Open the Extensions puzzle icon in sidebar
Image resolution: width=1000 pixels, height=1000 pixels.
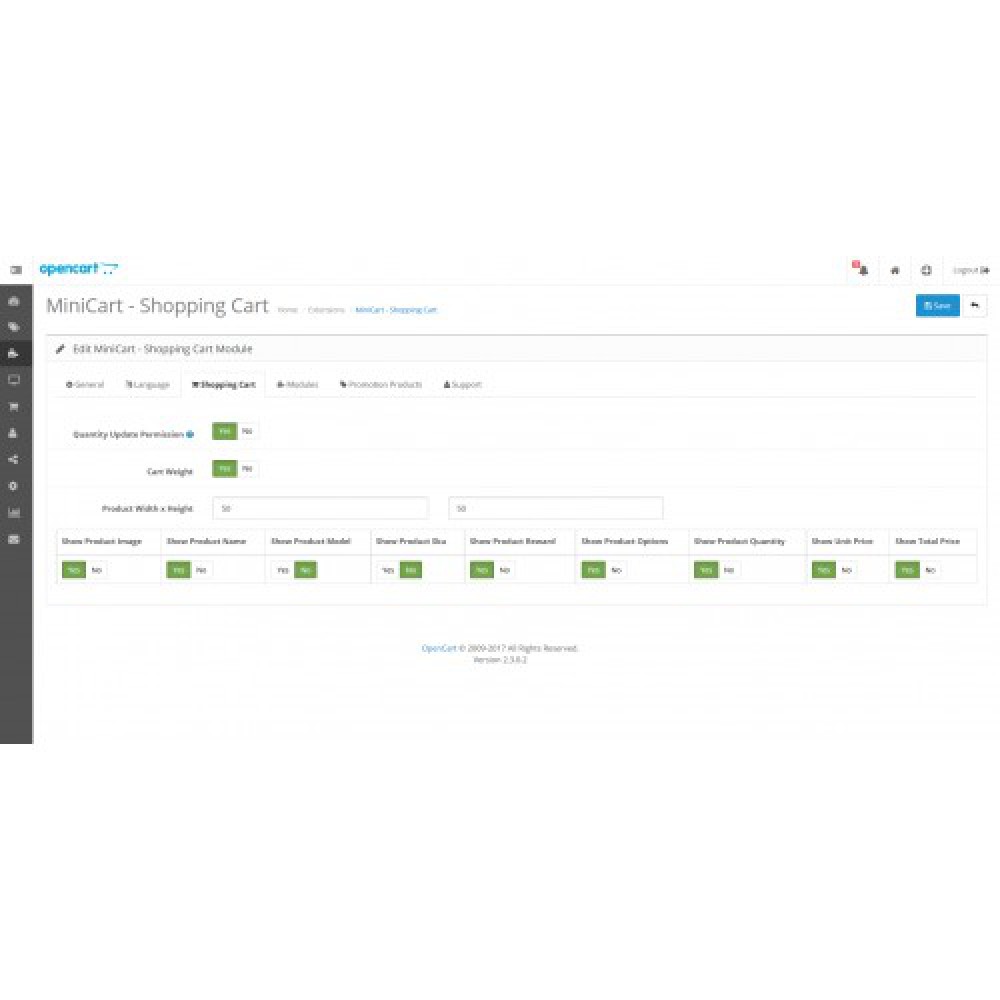pos(14,353)
